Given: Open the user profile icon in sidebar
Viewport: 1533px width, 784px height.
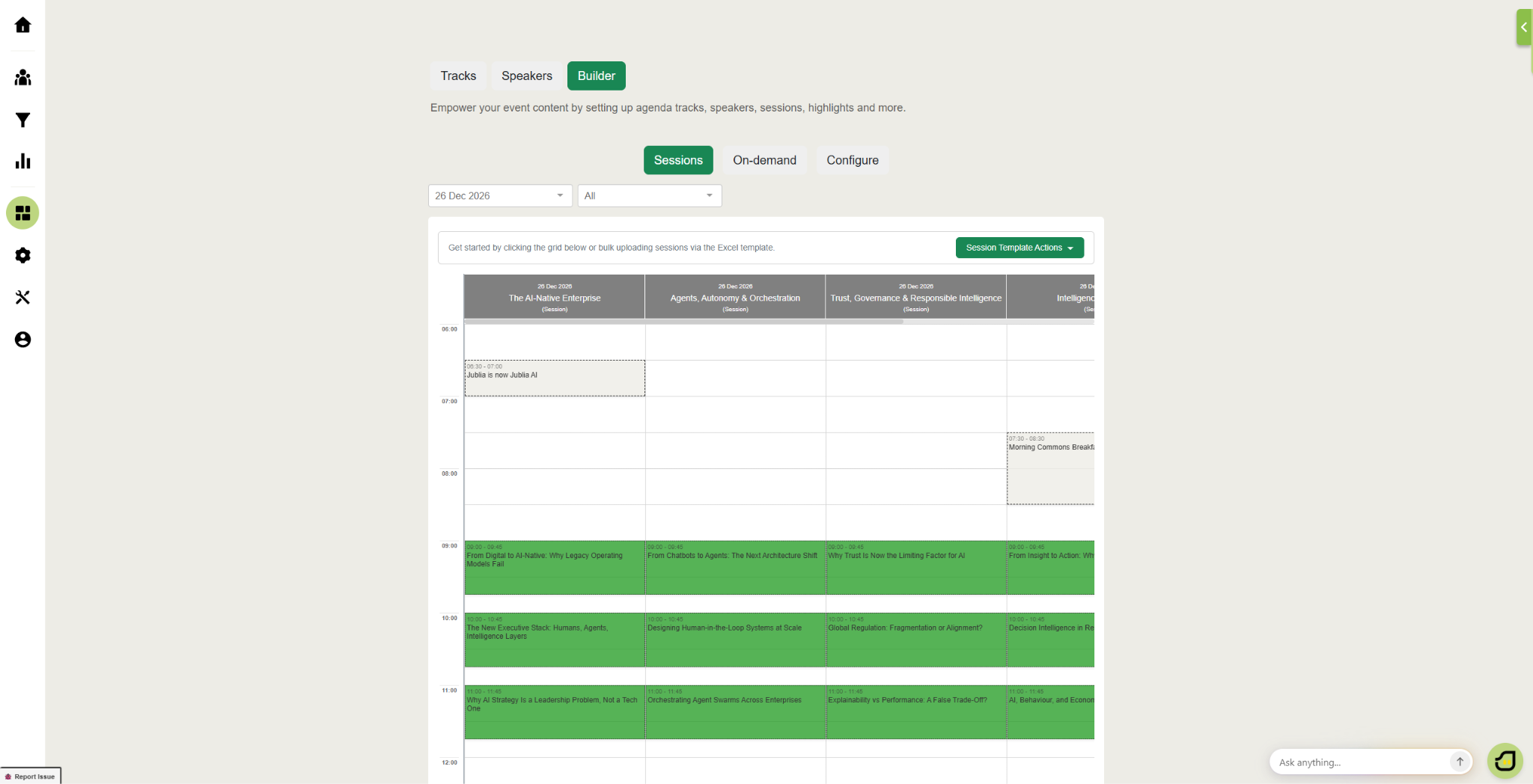Looking at the screenshot, I should coord(22,340).
